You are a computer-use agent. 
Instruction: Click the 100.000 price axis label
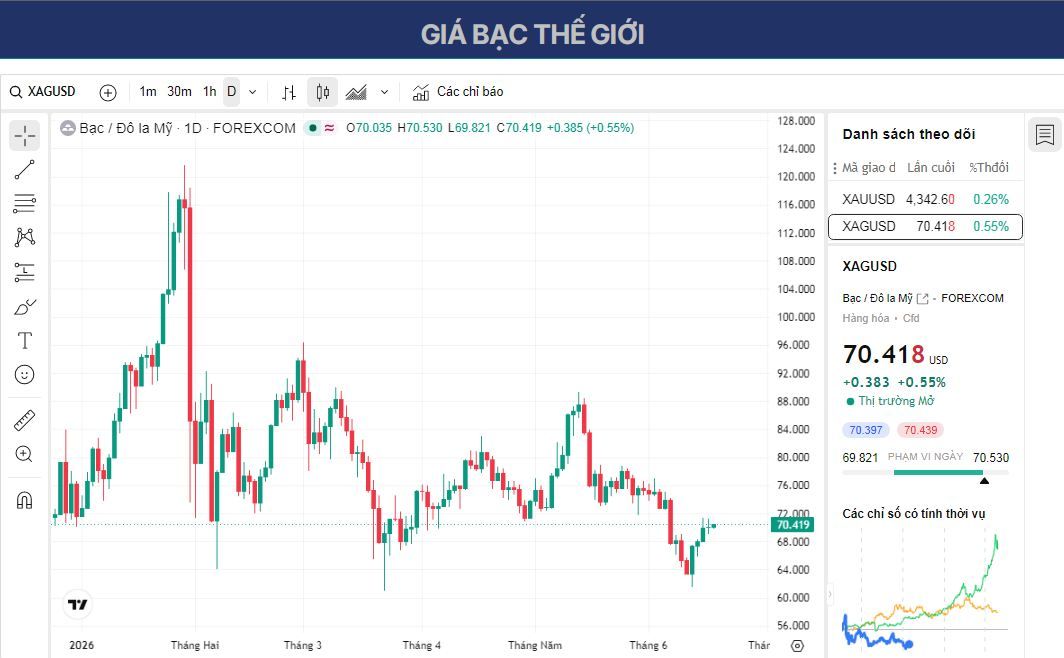796,317
